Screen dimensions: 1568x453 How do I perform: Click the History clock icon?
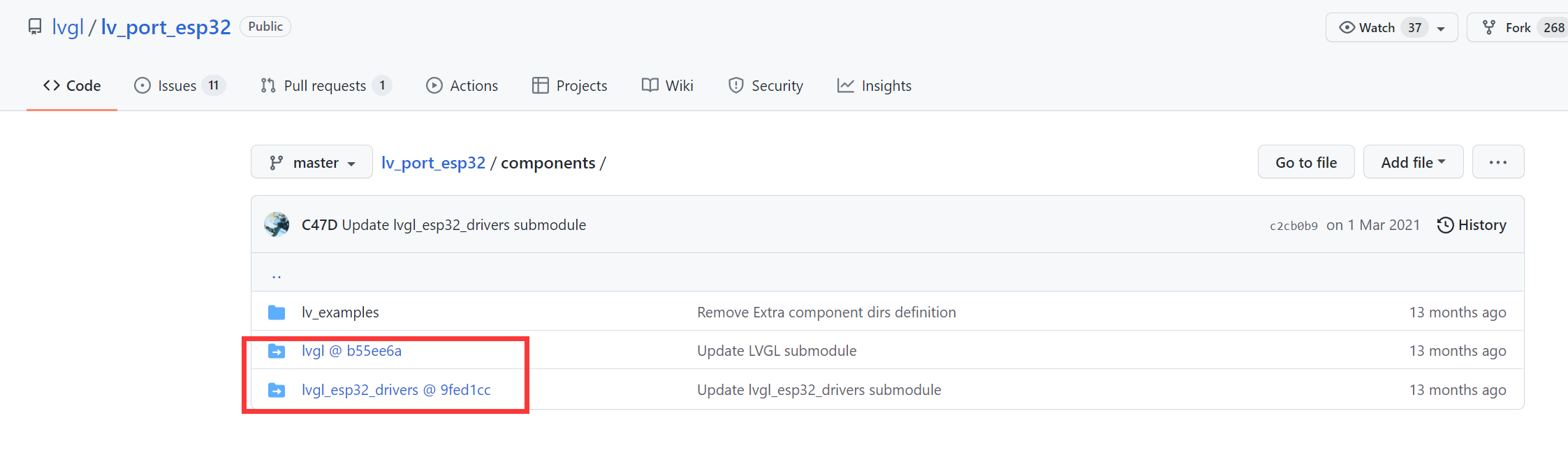1445,225
